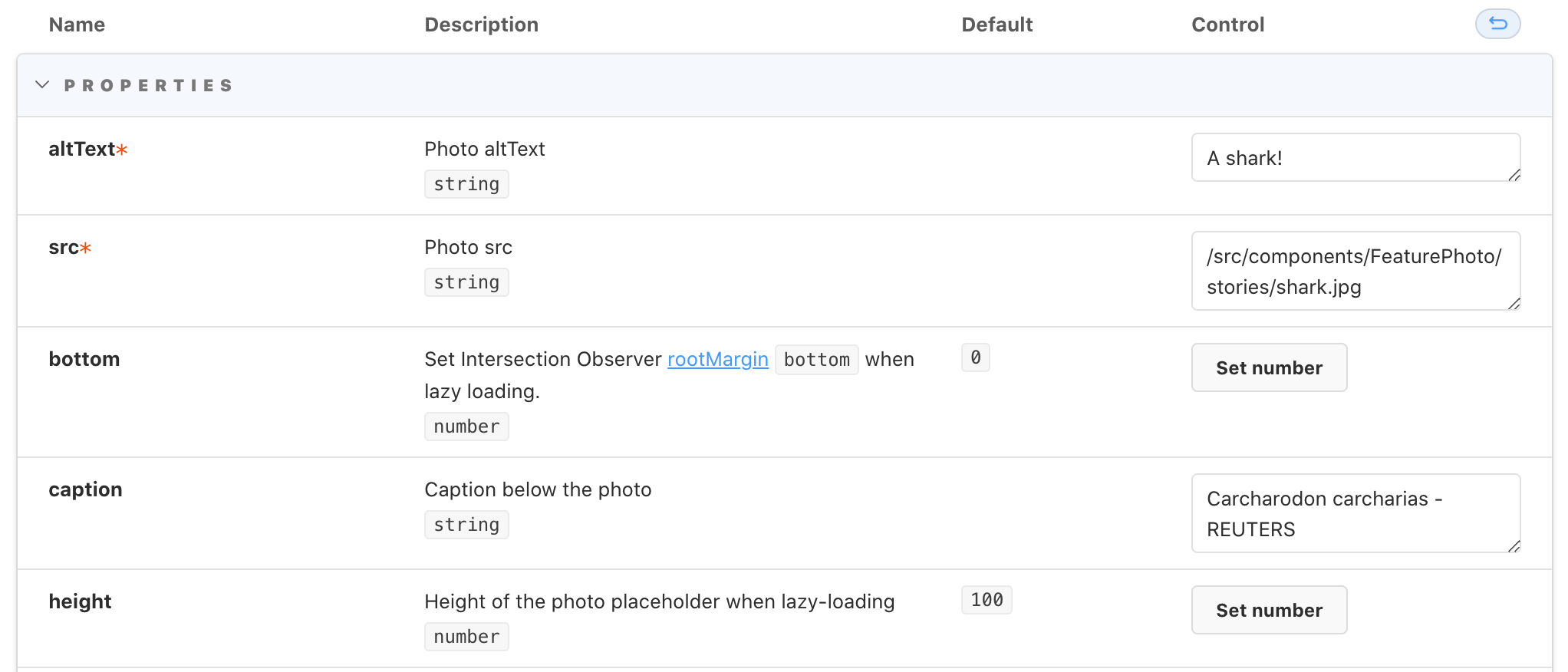Viewport: 1568px width, 672px height.
Task: Open the rootMargin link
Action: click(717, 359)
